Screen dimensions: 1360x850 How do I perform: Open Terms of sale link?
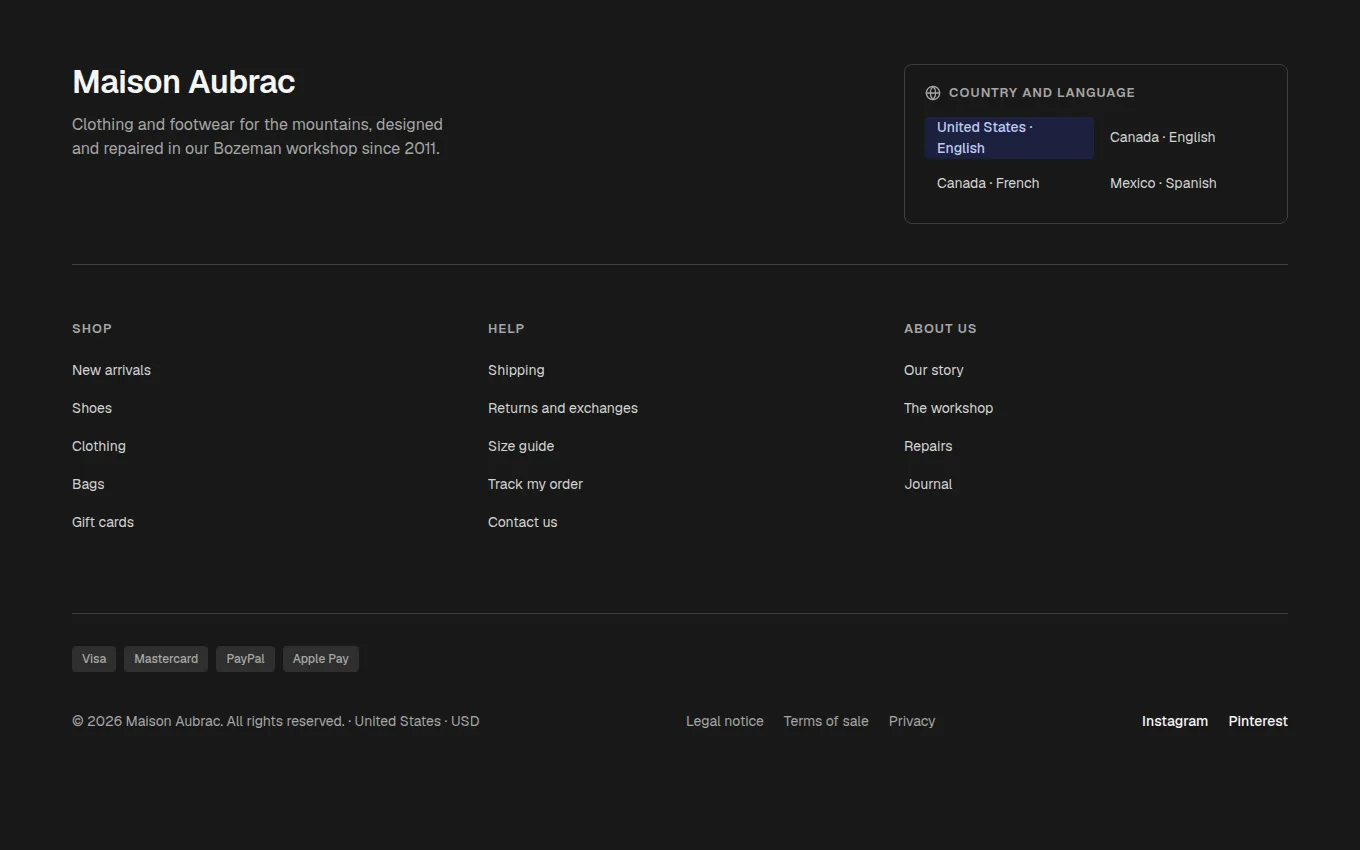pos(826,721)
